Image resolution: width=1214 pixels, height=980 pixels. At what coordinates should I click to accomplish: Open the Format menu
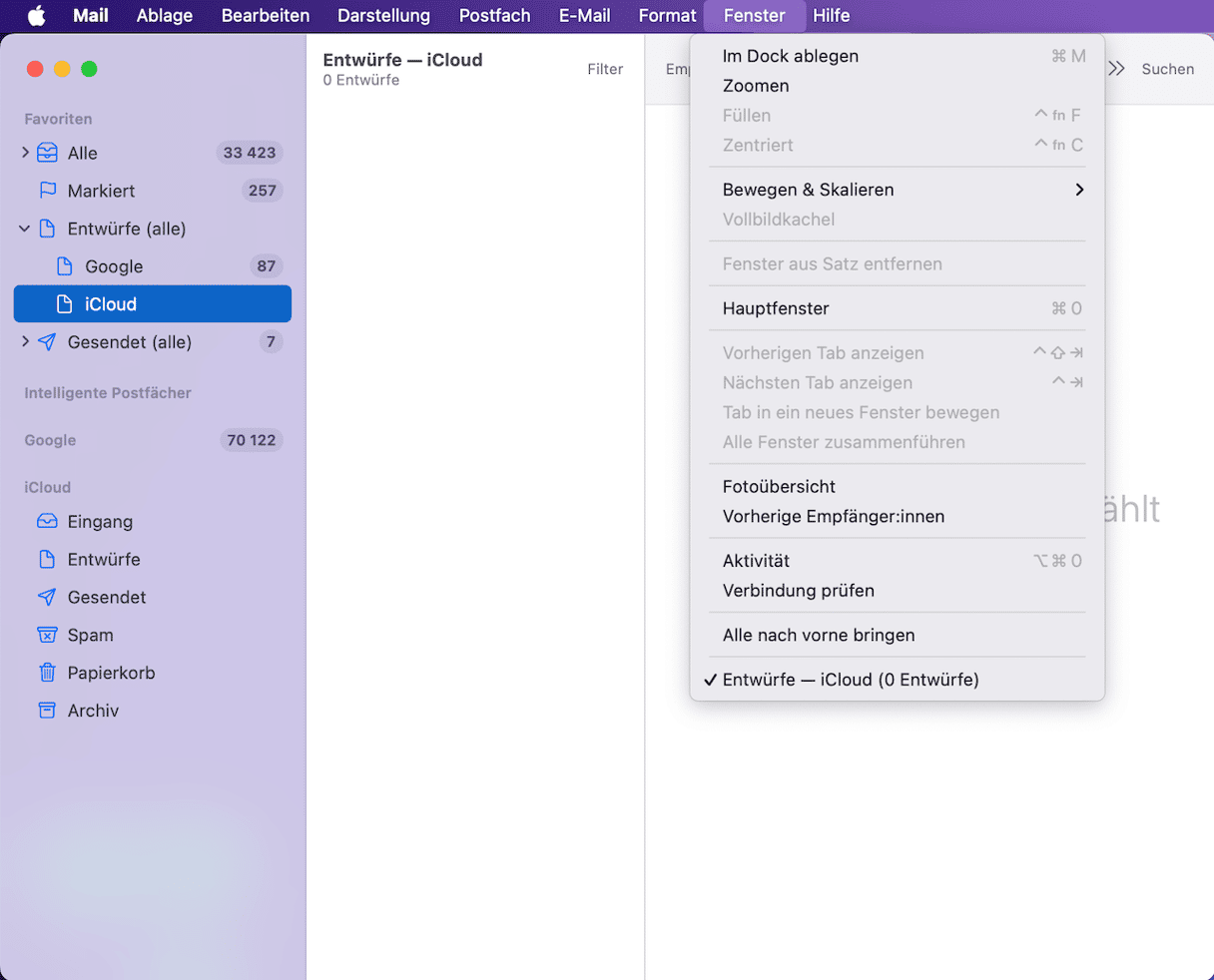pos(667,15)
